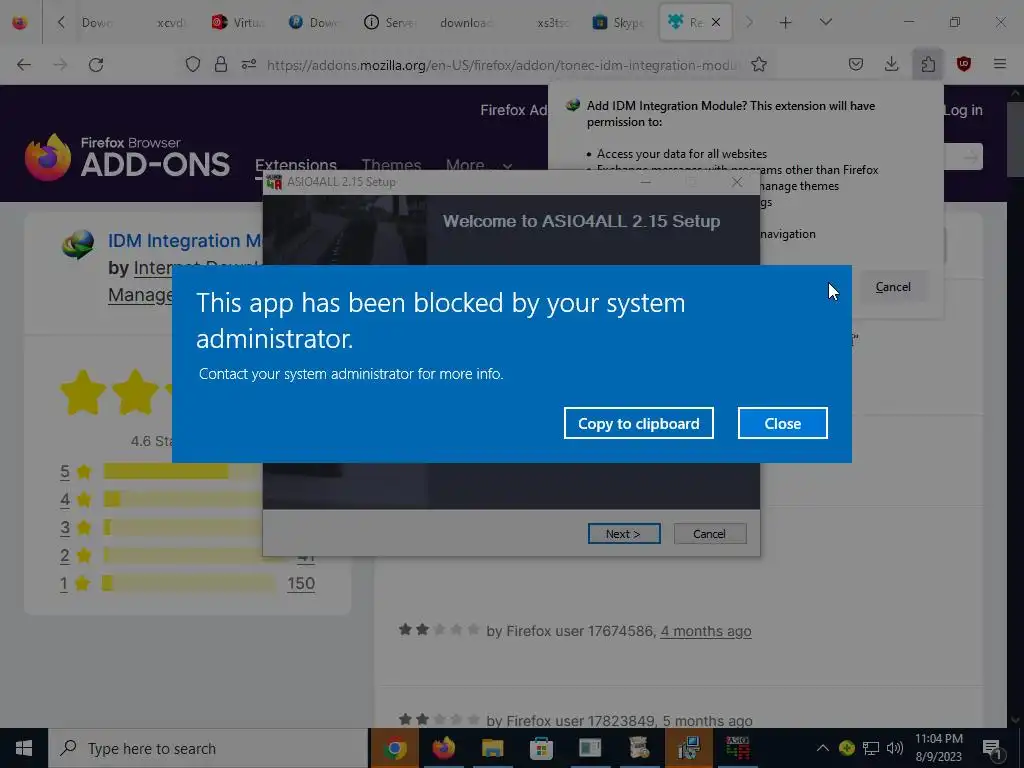Open Chrome from the taskbar
Image resolution: width=1024 pixels, height=768 pixels.
[394, 748]
